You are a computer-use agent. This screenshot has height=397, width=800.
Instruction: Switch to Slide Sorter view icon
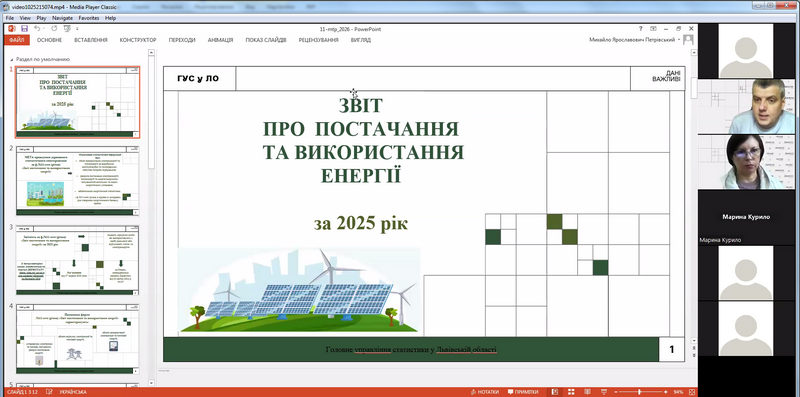(571, 392)
